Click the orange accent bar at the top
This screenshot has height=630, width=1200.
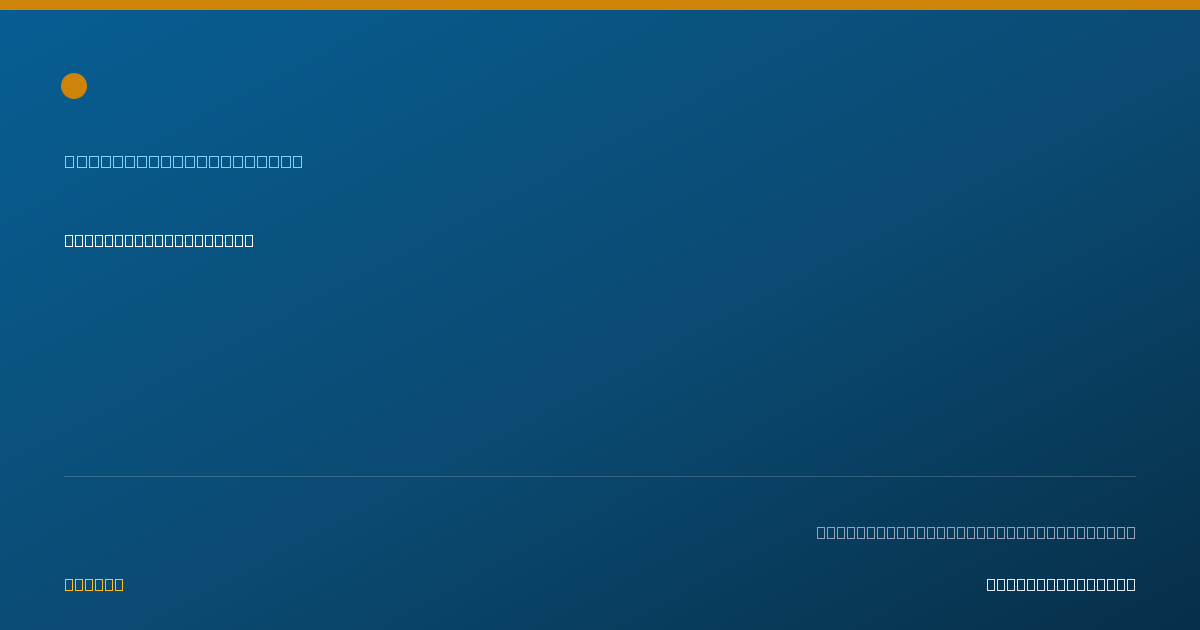coord(600,5)
